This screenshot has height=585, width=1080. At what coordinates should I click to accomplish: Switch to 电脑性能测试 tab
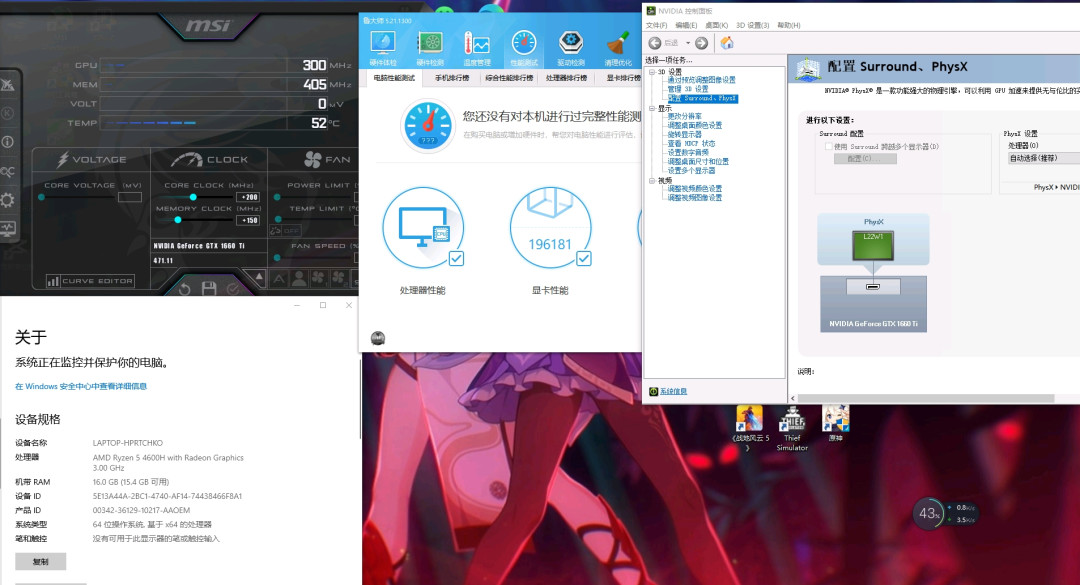tap(394, 78)
